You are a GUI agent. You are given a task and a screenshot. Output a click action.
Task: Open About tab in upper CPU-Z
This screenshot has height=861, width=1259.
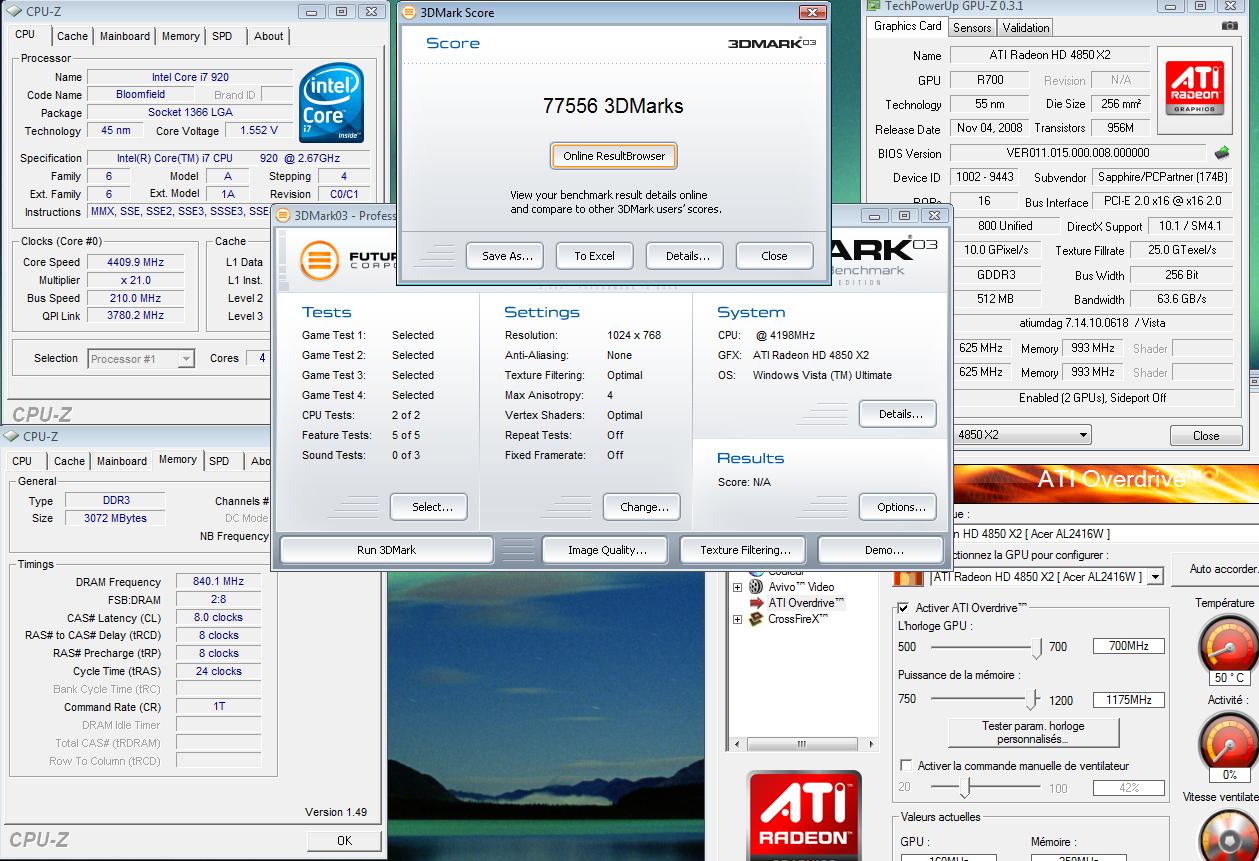point(268,36)
